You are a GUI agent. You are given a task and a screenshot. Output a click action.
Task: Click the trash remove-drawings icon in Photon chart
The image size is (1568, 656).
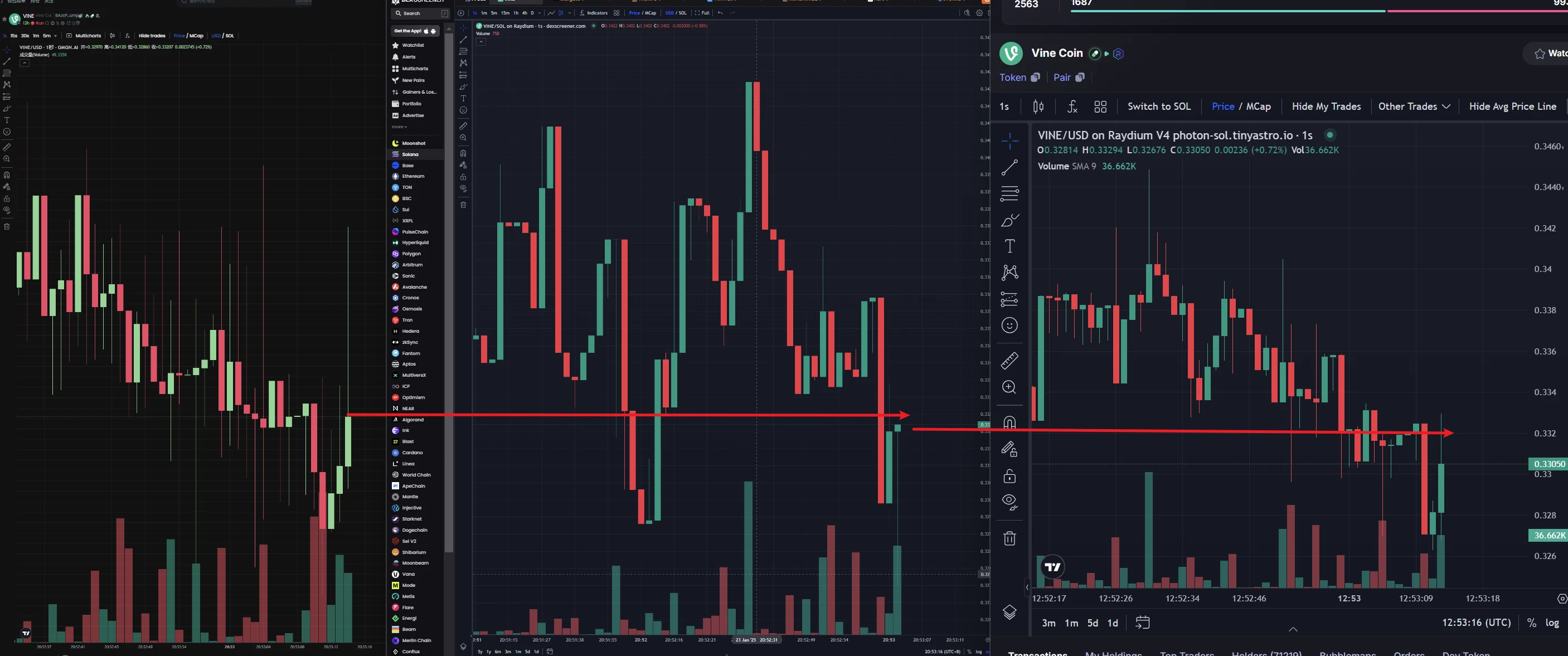[x=1009, y=538]
